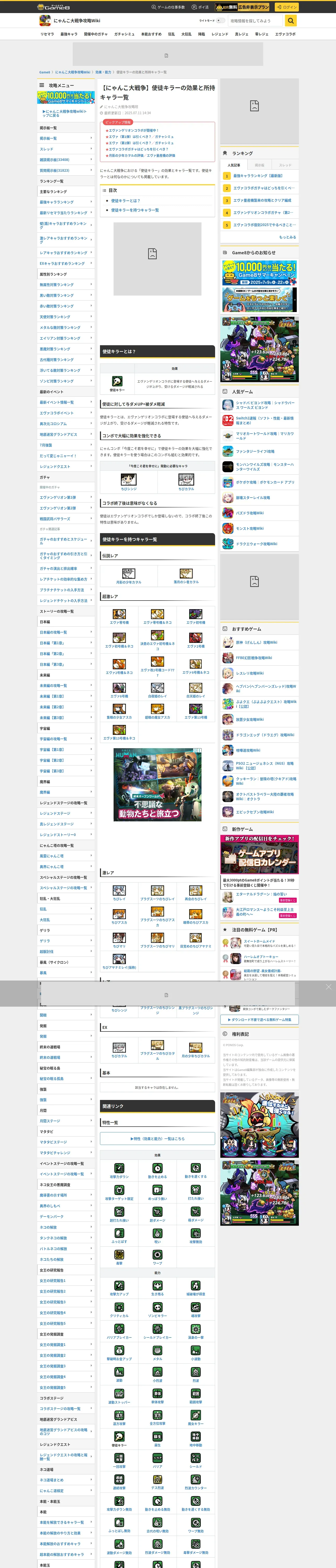The width and height of the screenshot is (336, 1568).
Task: Open the Game8 logo home link
Action: [54, 7]
